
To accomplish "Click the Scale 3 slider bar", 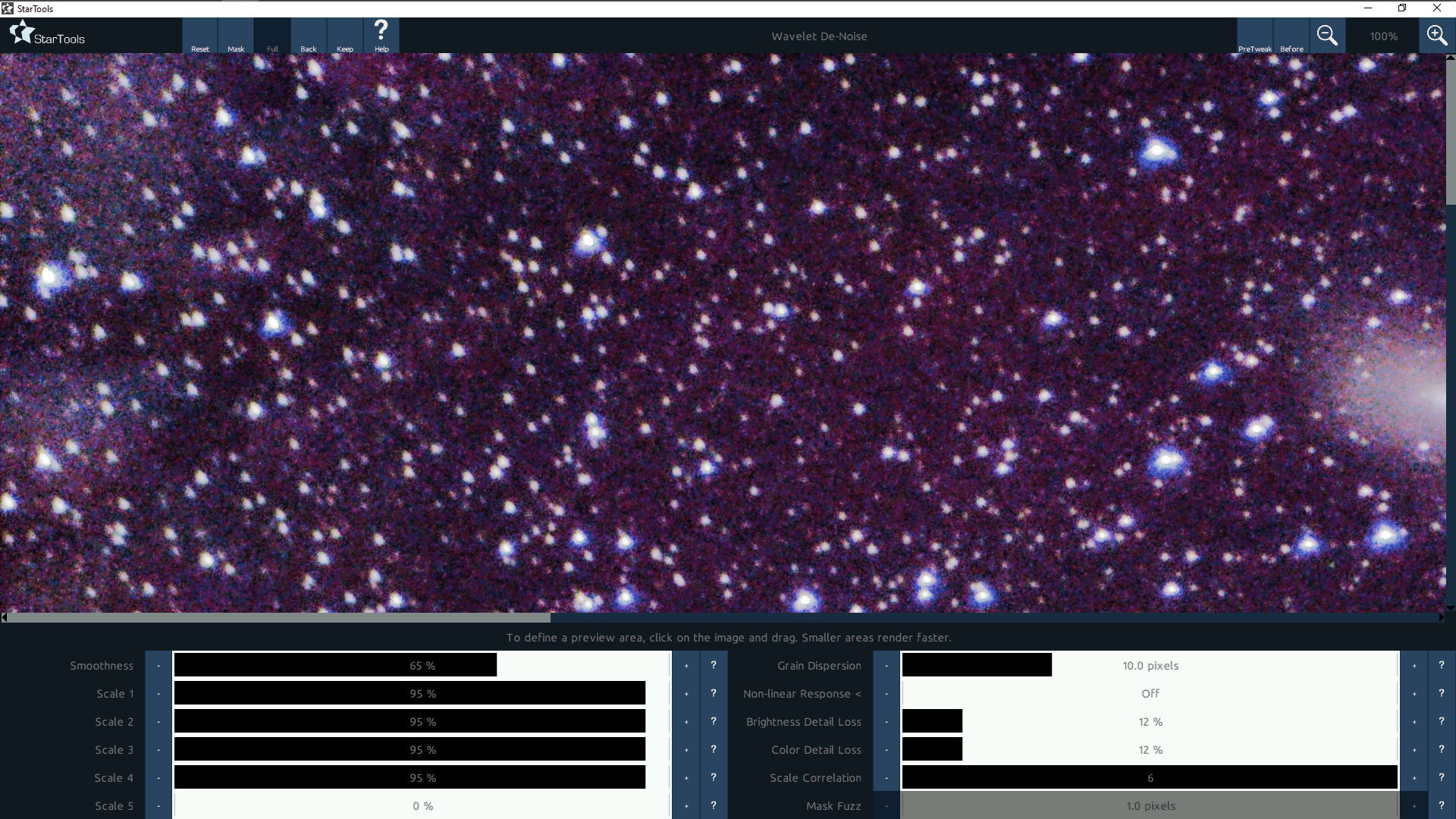I will click(x=422, y=750).
